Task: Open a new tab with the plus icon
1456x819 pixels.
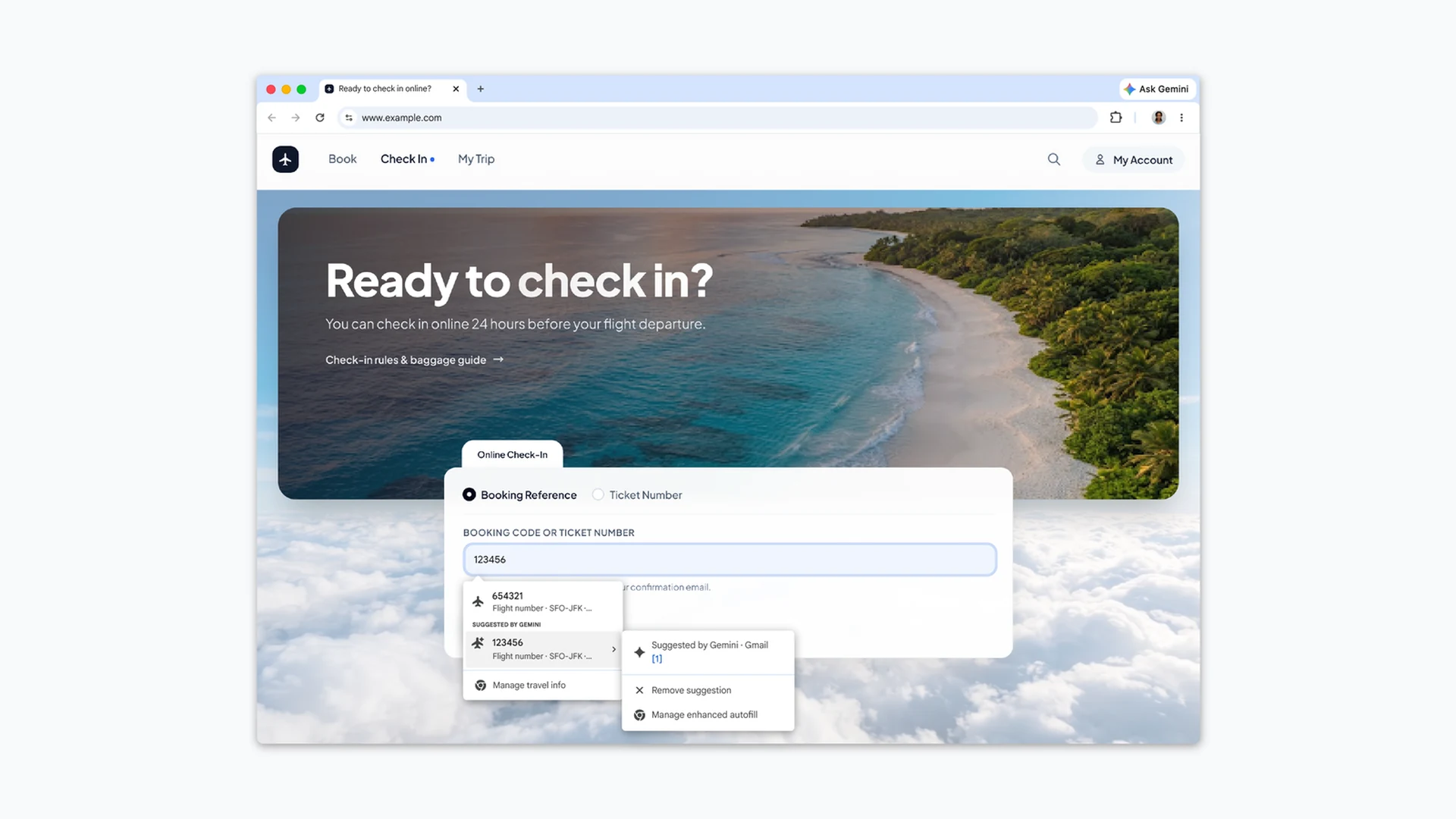Action: 481,89
